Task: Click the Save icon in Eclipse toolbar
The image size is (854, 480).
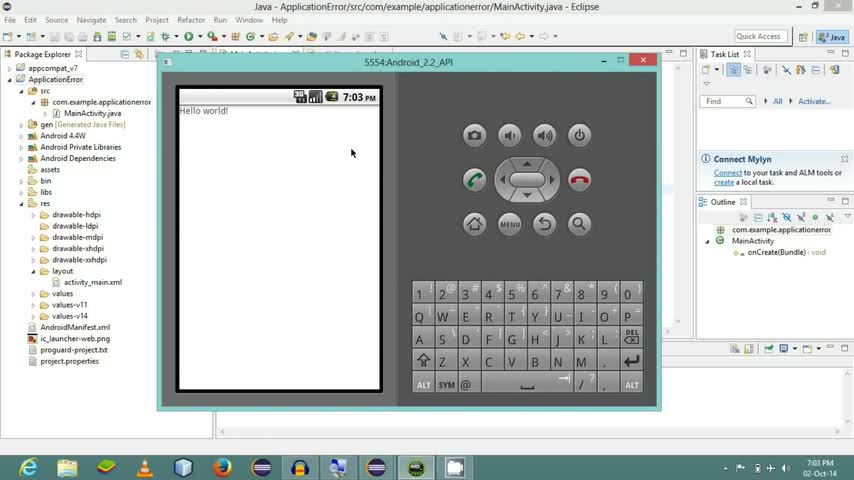Action: coord(54,37)
